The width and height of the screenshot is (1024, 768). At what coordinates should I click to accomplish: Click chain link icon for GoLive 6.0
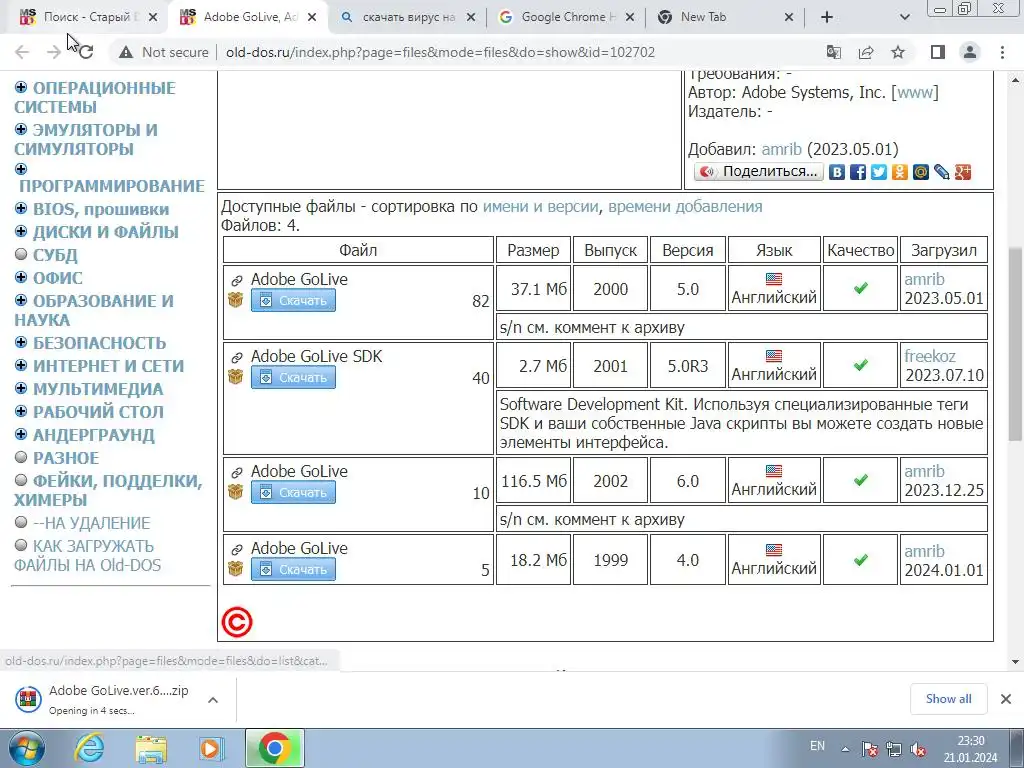point(236,472)
